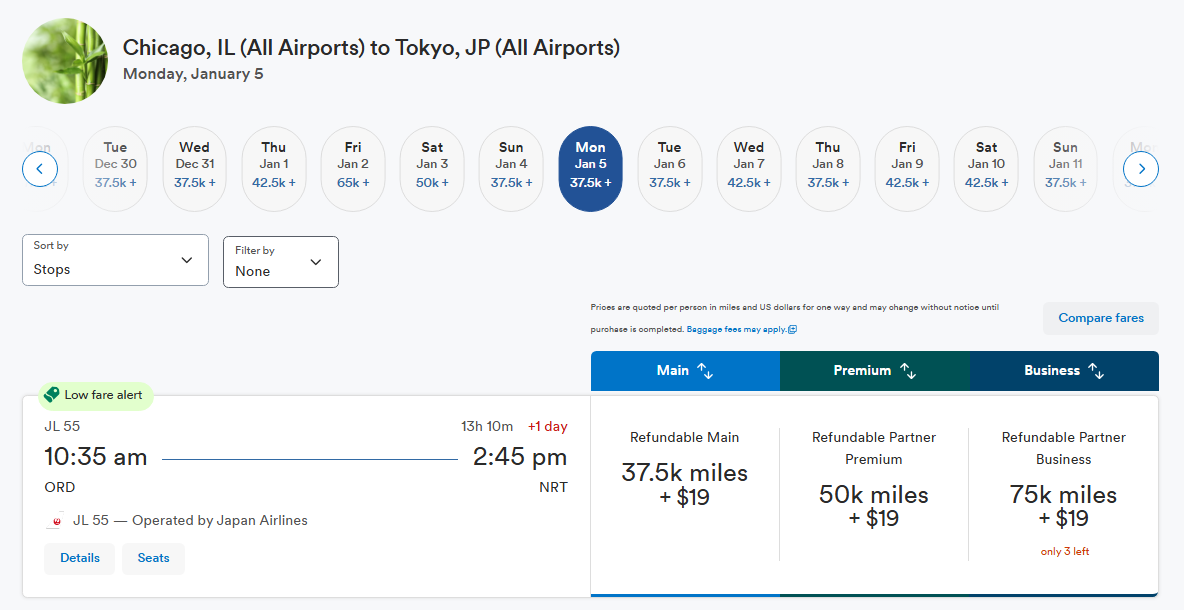
Task: Click the Low fare alert tag icon
Action: coord(51,395)
